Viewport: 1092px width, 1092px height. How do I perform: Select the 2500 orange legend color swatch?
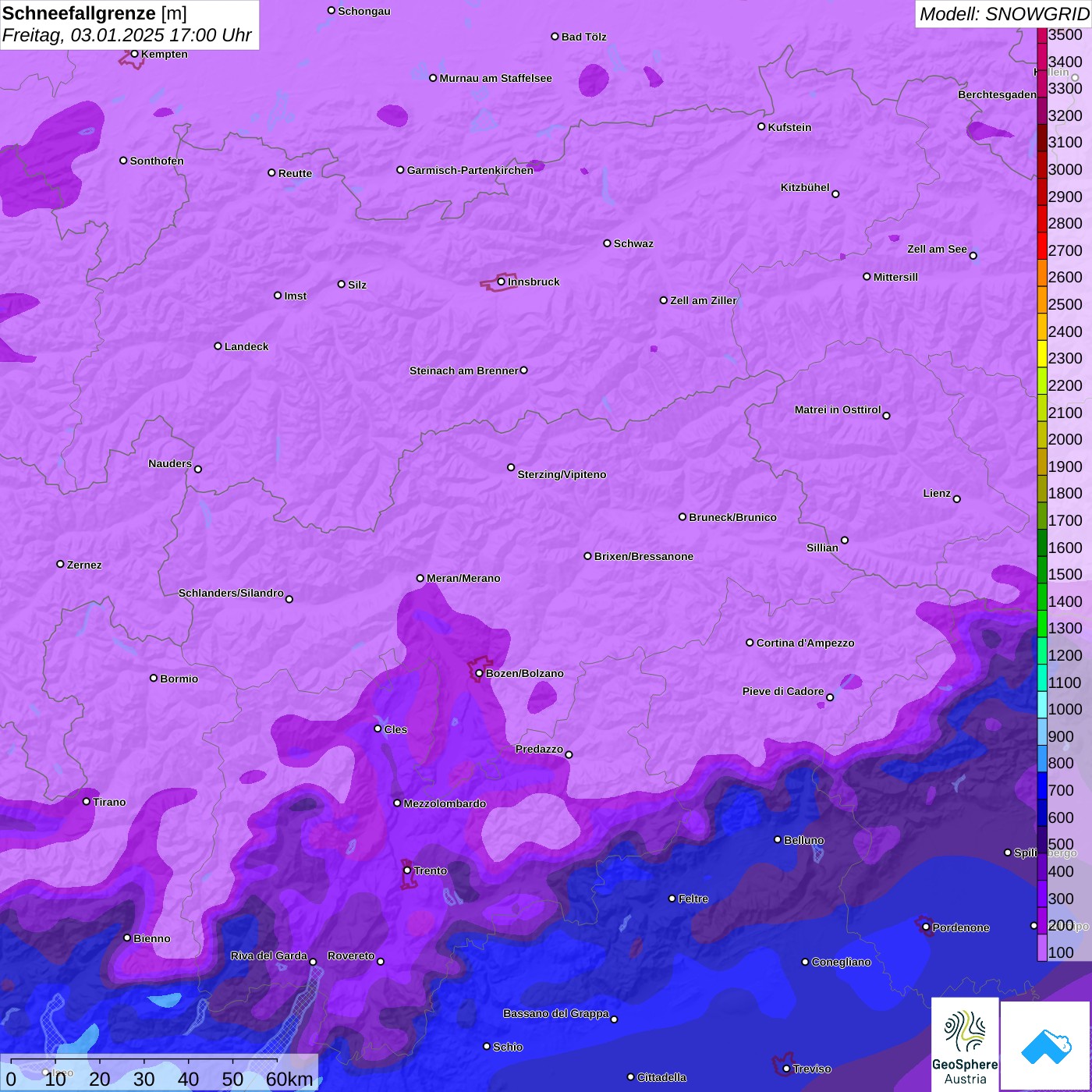1041,299
